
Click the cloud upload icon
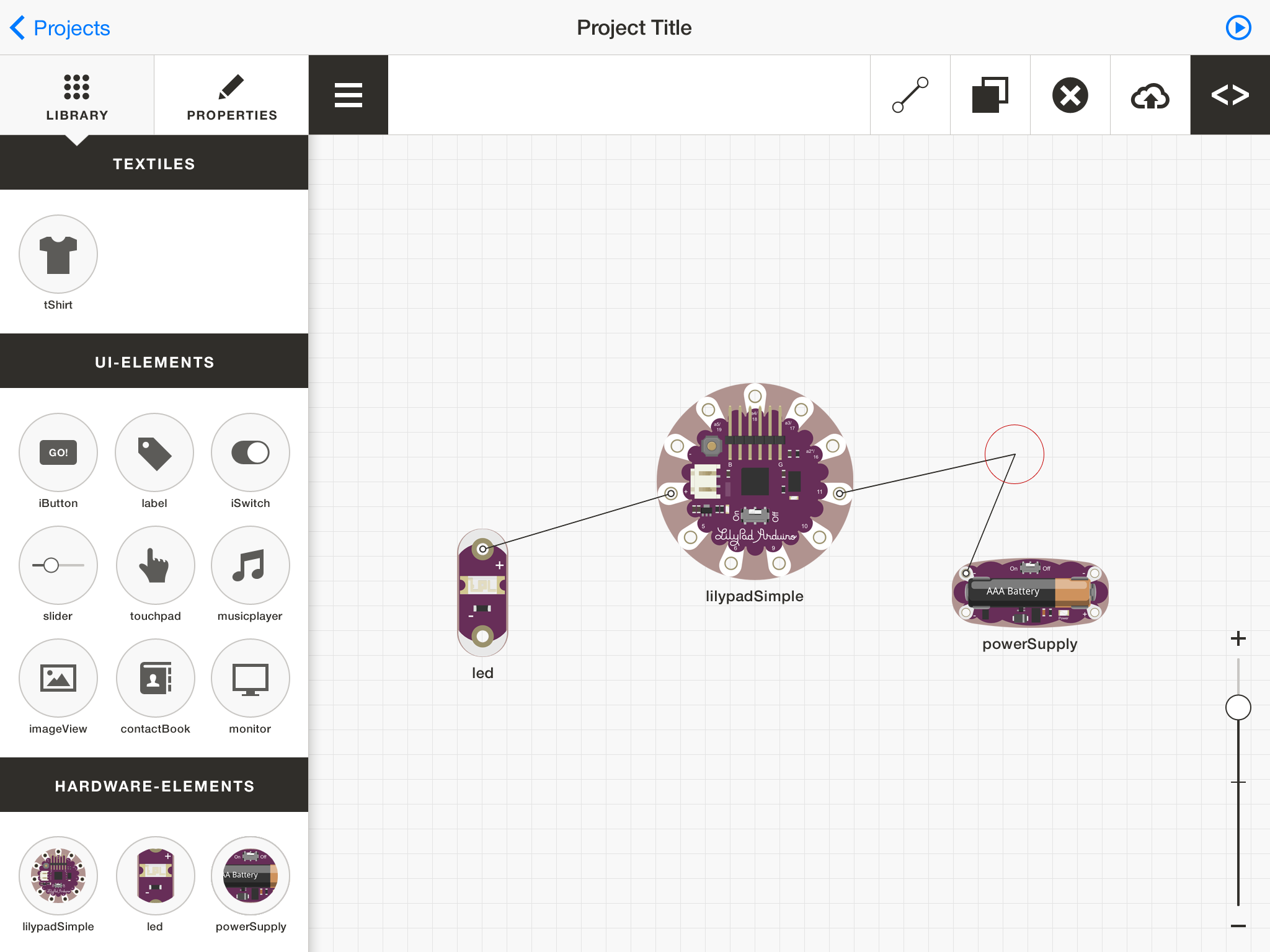point(1150,95)
